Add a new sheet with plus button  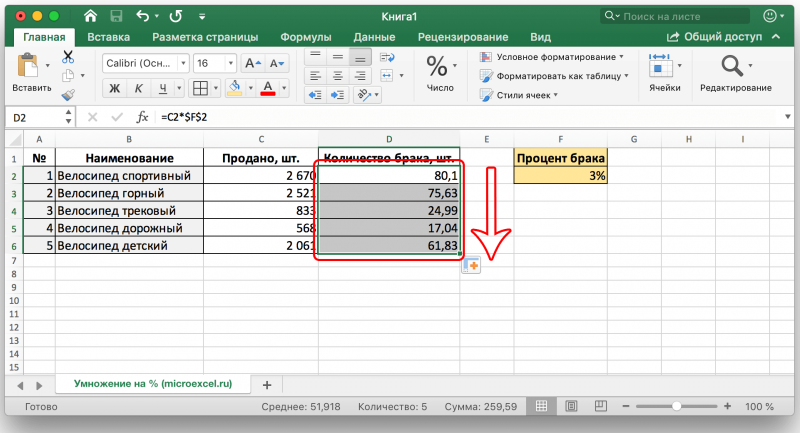coord(267,385)
